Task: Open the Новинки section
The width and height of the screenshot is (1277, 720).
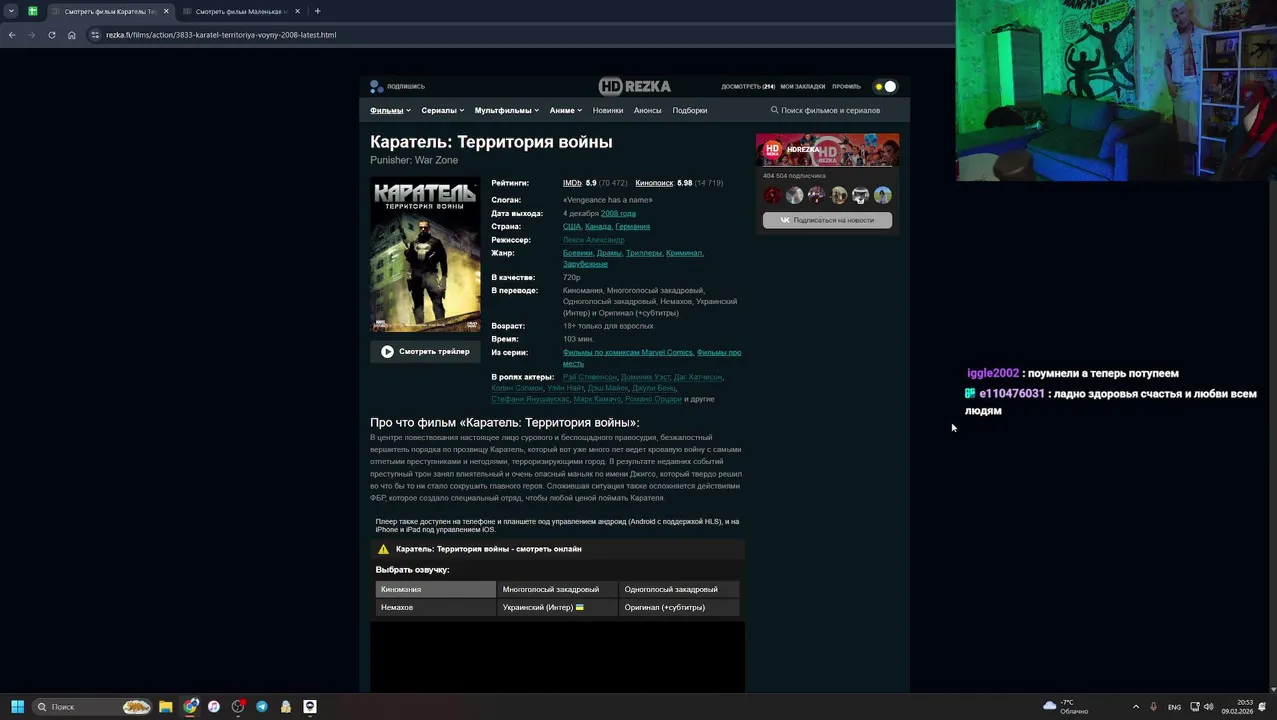Action: tap(608, 110)
